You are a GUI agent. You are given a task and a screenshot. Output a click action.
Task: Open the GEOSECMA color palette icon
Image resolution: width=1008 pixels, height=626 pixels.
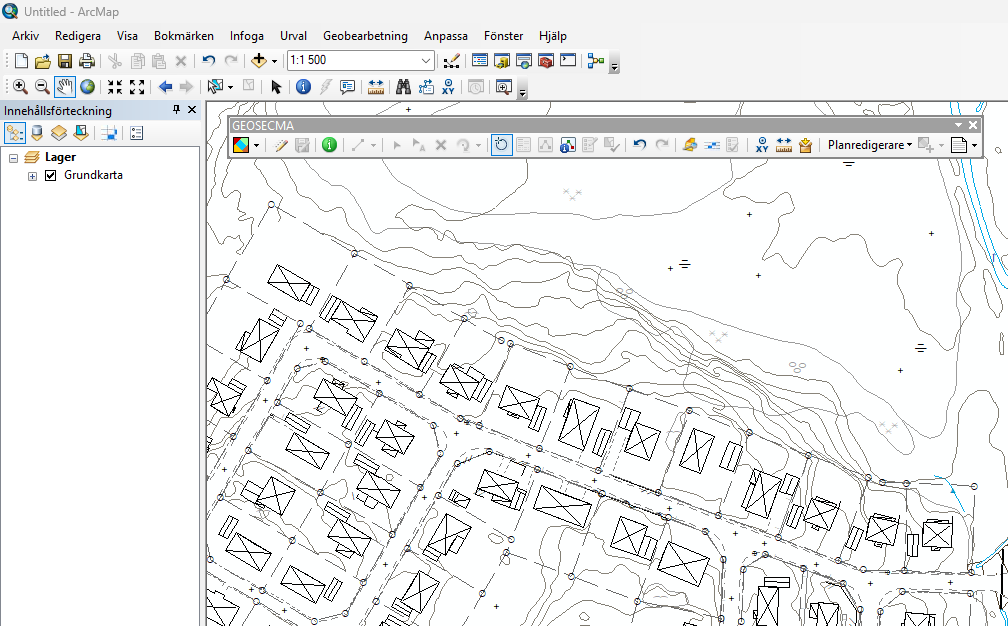click(242, 145)
